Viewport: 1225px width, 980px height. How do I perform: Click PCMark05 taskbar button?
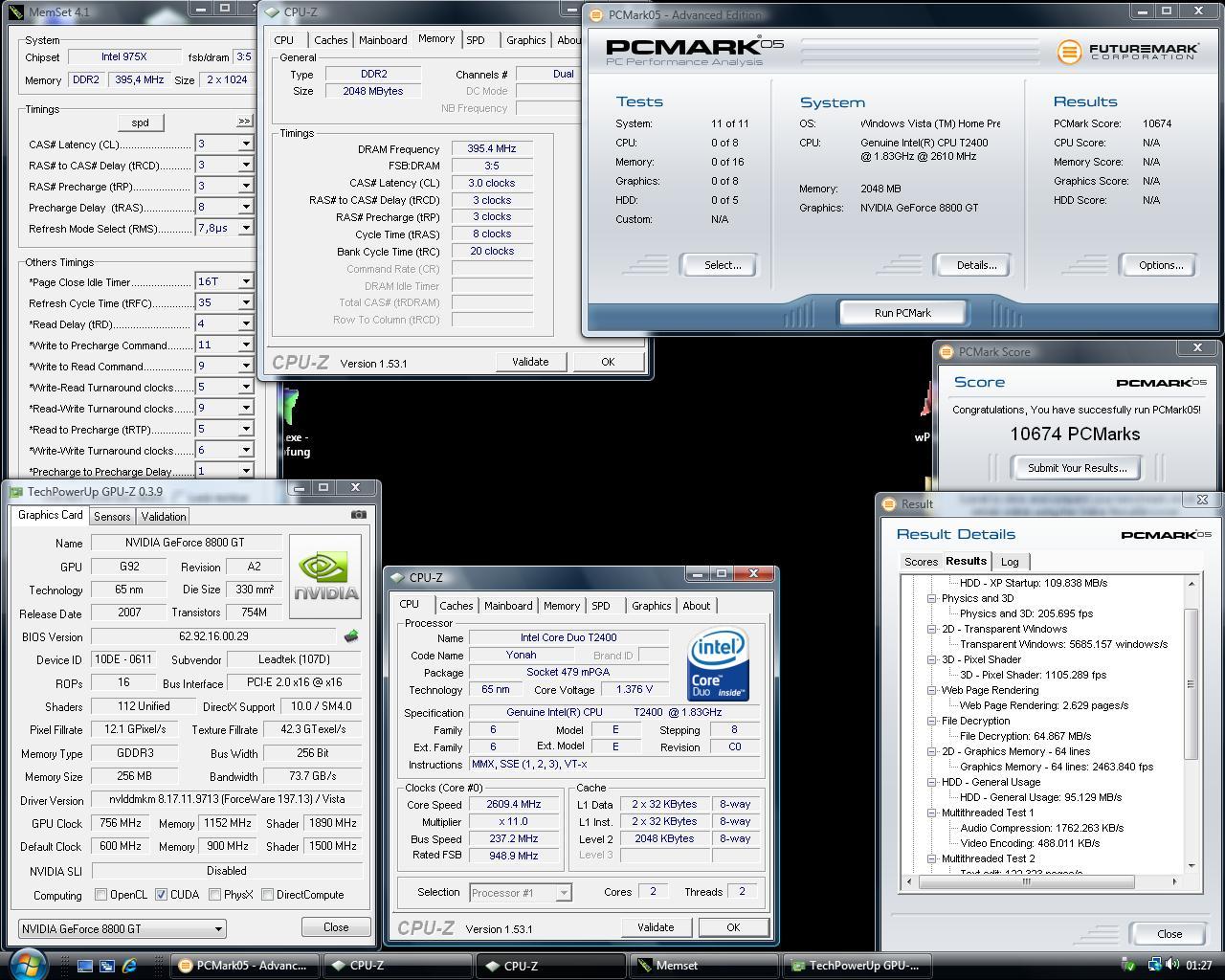tap(244, 966)
